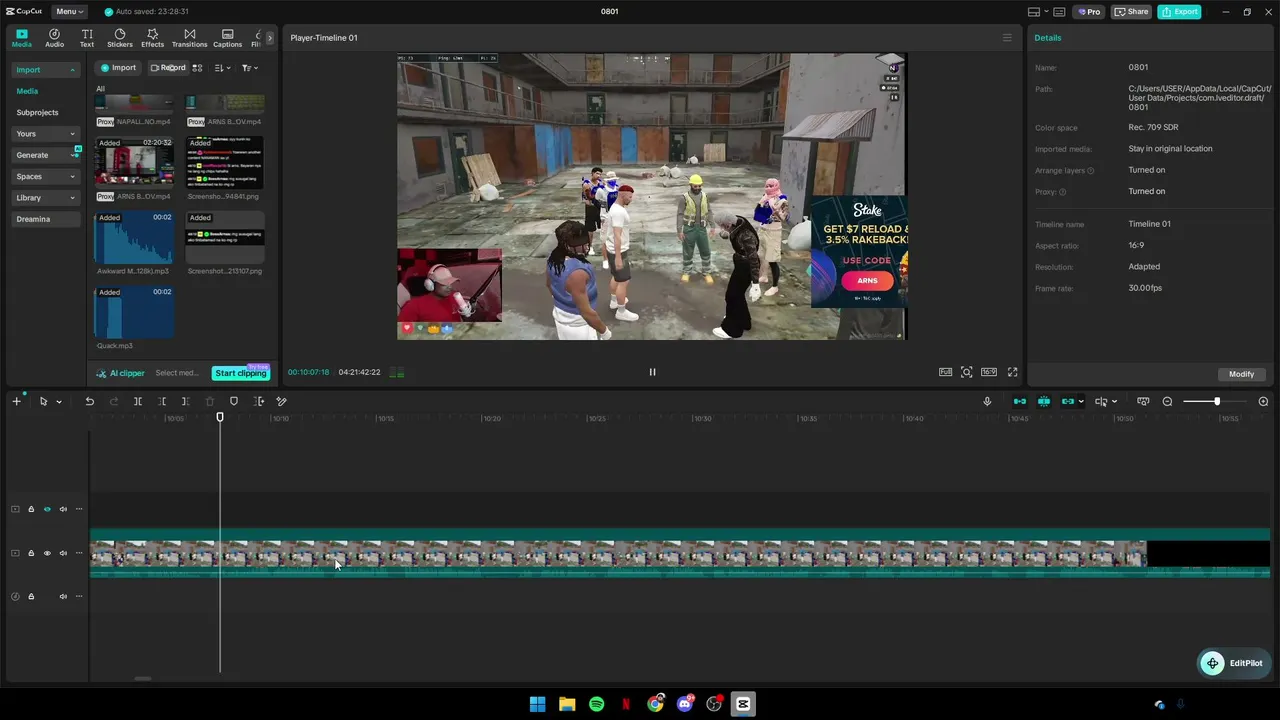Click the Record button
Image resolution: width=1280 pixels, height=720 pixels.
(167, 68)
